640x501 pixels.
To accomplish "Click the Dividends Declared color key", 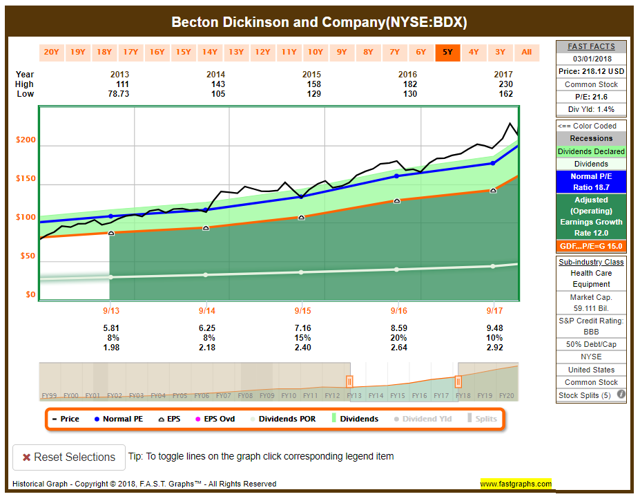I will click(x=591, y=151).
